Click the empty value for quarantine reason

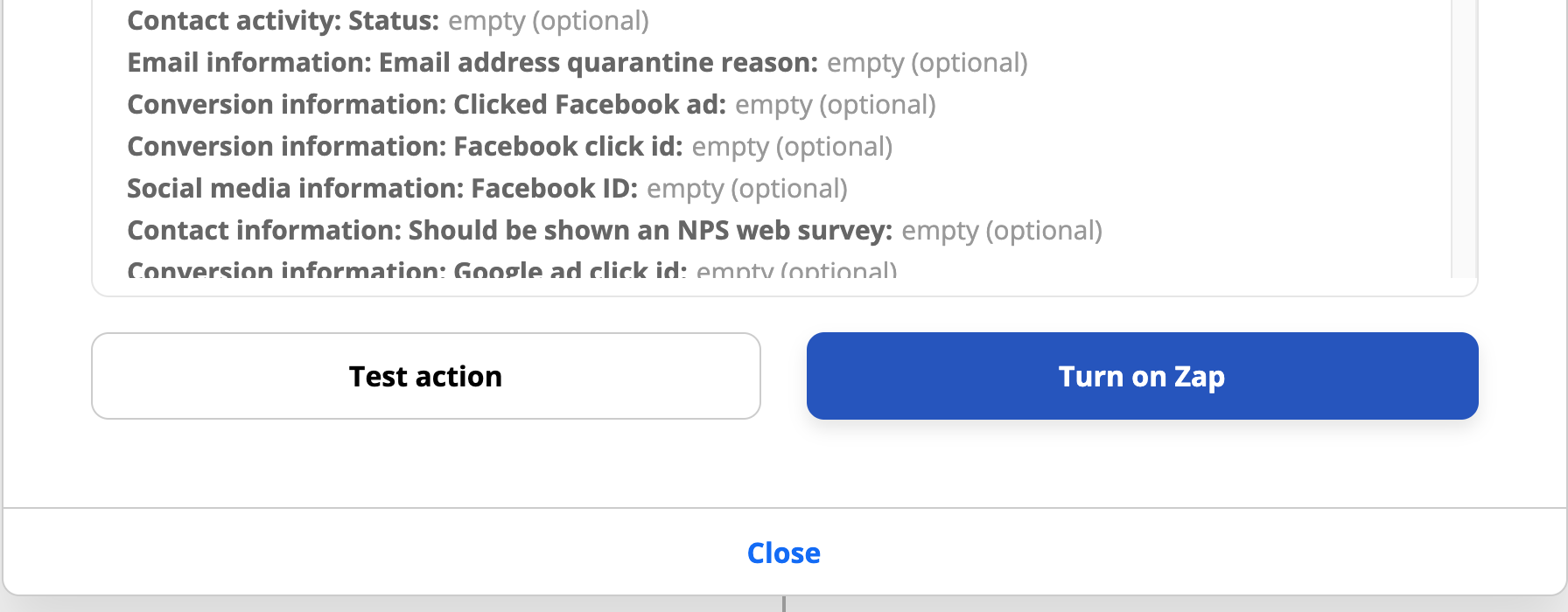927,63
